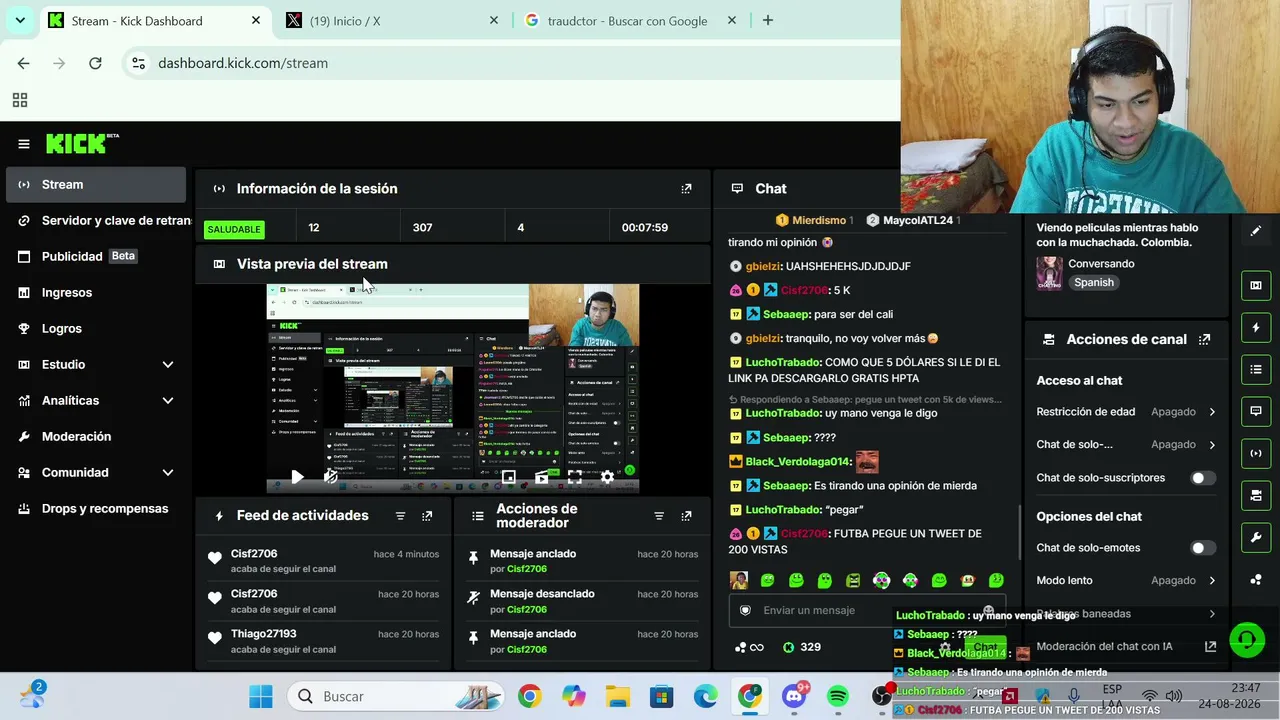This screenshot has height=720, width=1280.
Task: Click the Windows taskbar search box
Action: [396, 696]
